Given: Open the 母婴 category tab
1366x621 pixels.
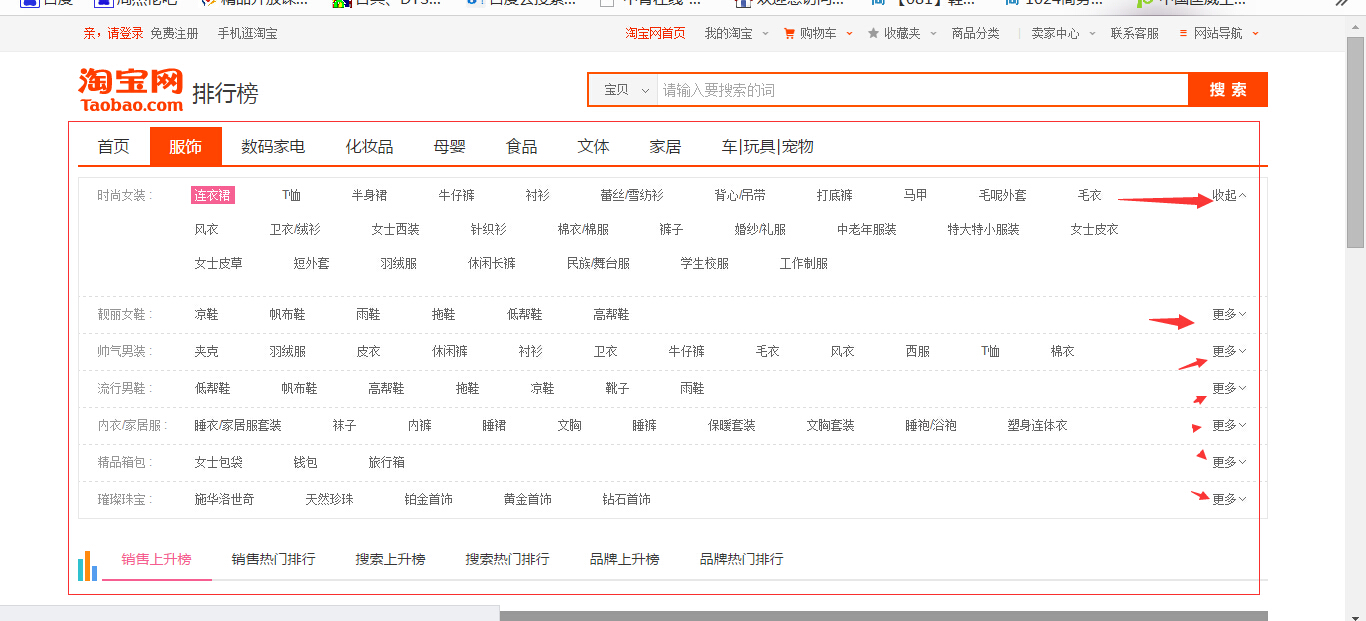Looking at the screenshot, I should coord(449,147).
